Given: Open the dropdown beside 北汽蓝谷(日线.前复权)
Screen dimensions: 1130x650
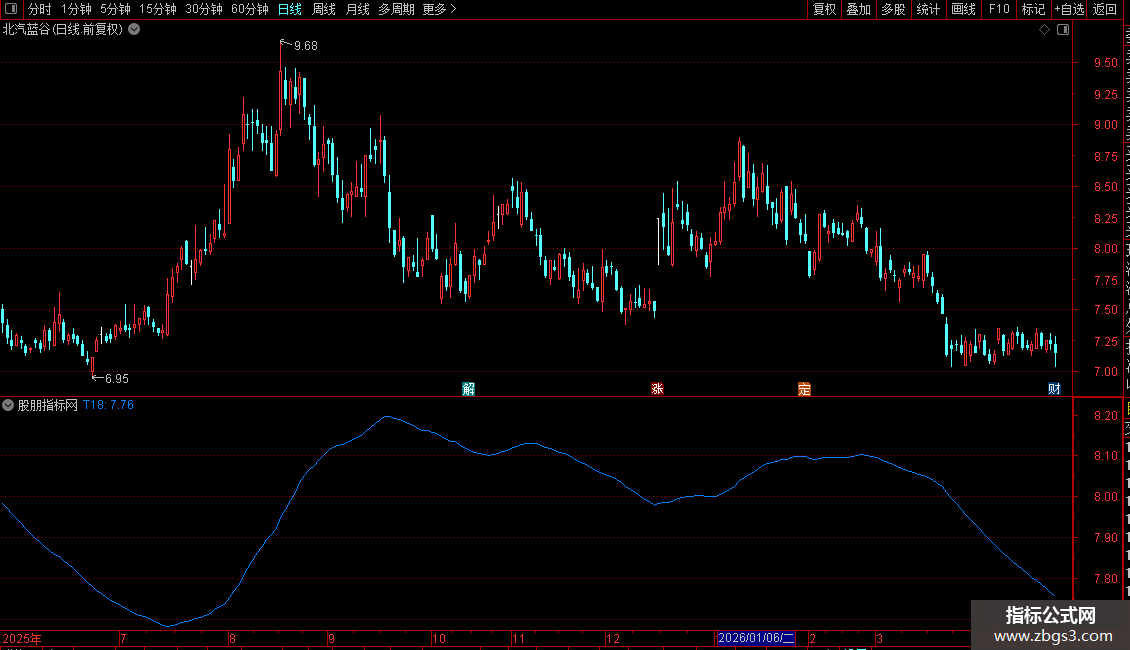Looking at the screenshot, I should [134, 30].
